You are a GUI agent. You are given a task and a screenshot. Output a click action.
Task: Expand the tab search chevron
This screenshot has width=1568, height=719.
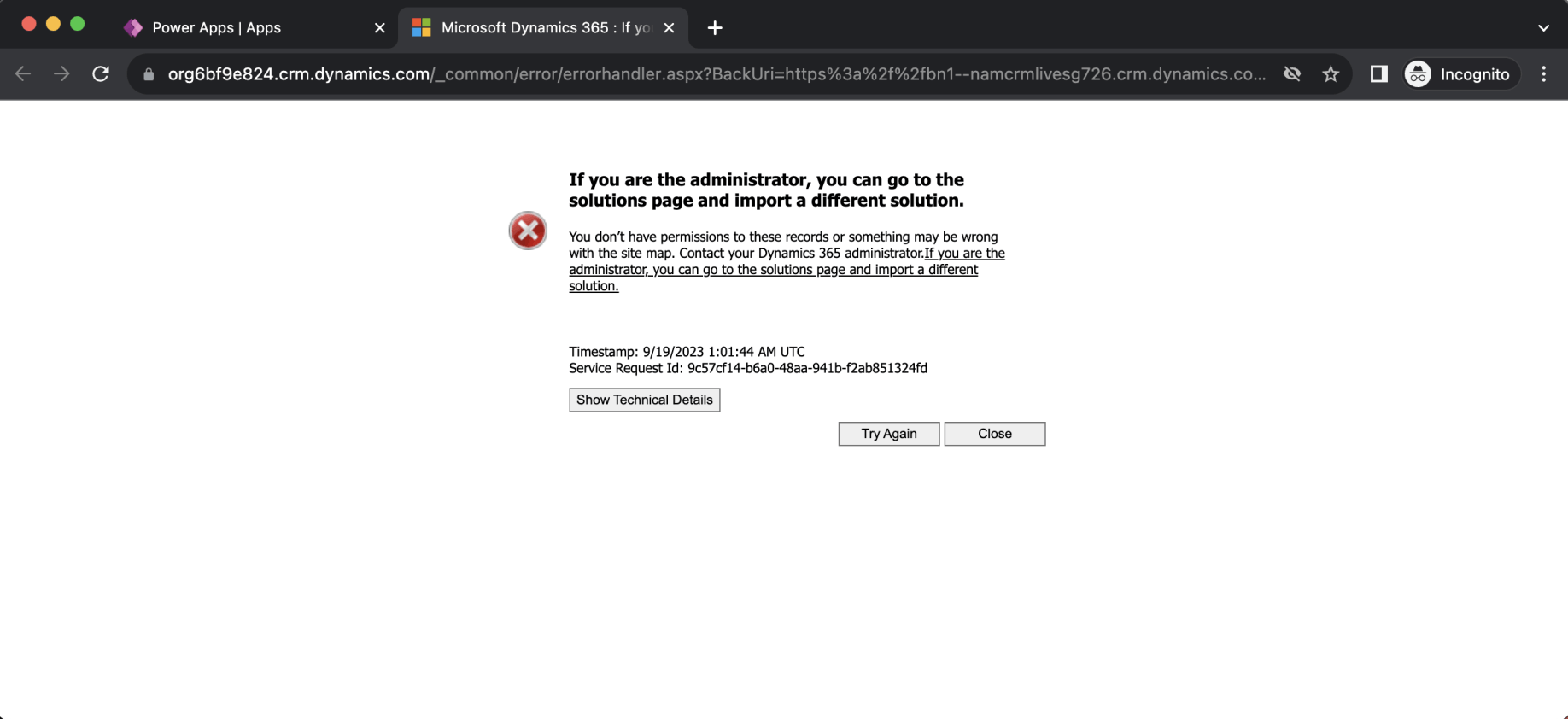tap(1543, 27)
